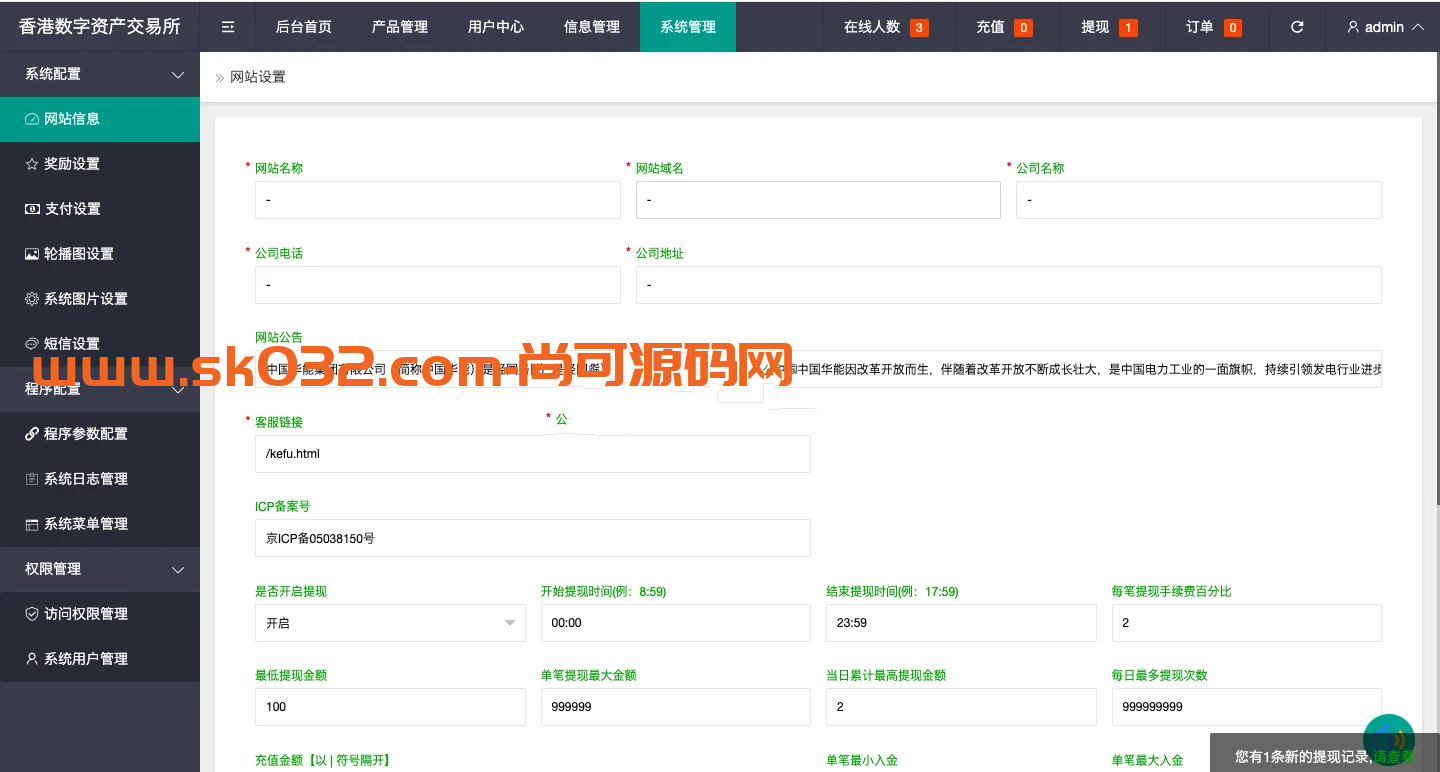
Task: Select the 网站信息 gauge icon
Action: [32, 119]
